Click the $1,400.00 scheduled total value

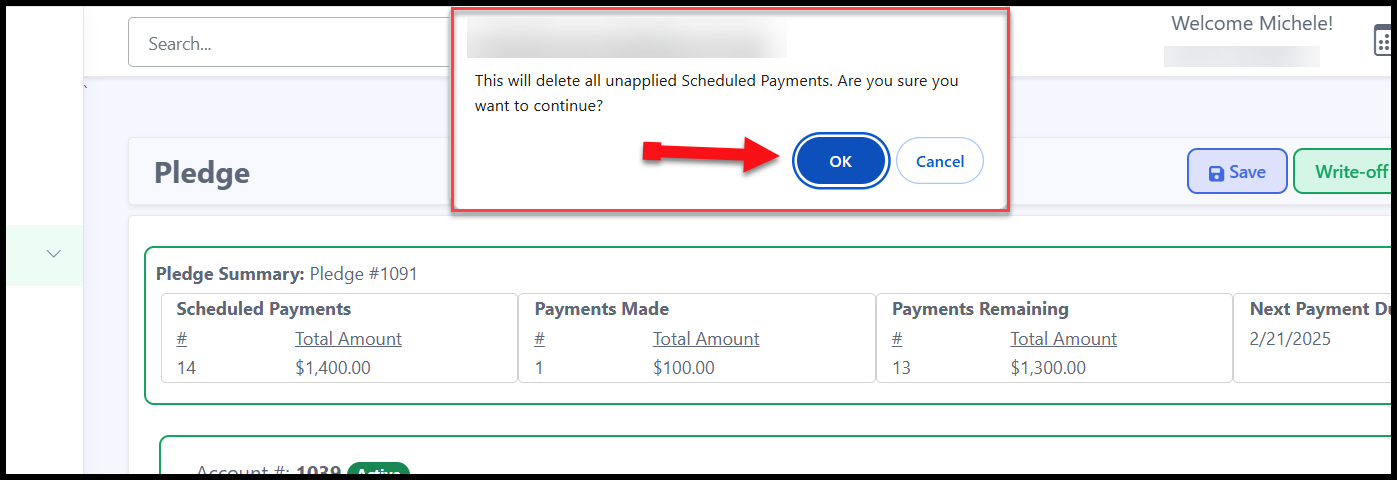click(x=333, y=368)
